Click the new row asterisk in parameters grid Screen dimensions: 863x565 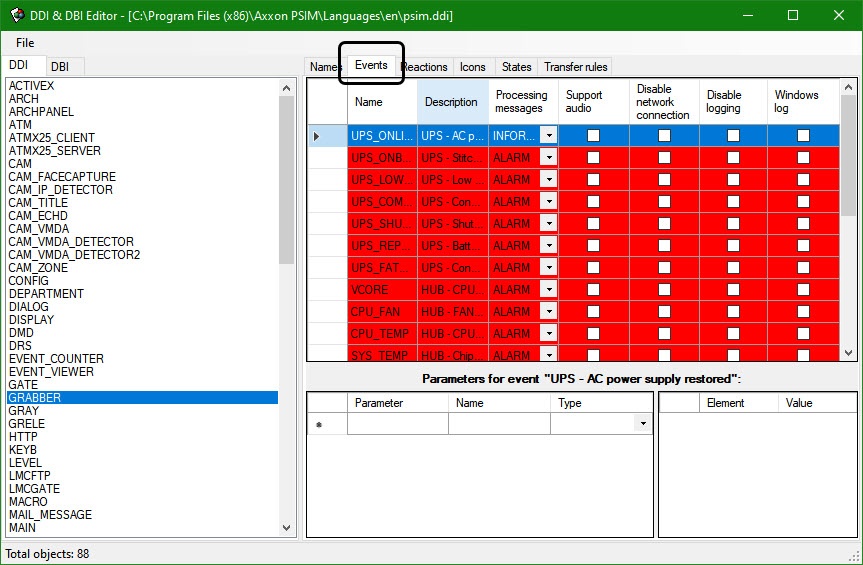click(319, 425)
